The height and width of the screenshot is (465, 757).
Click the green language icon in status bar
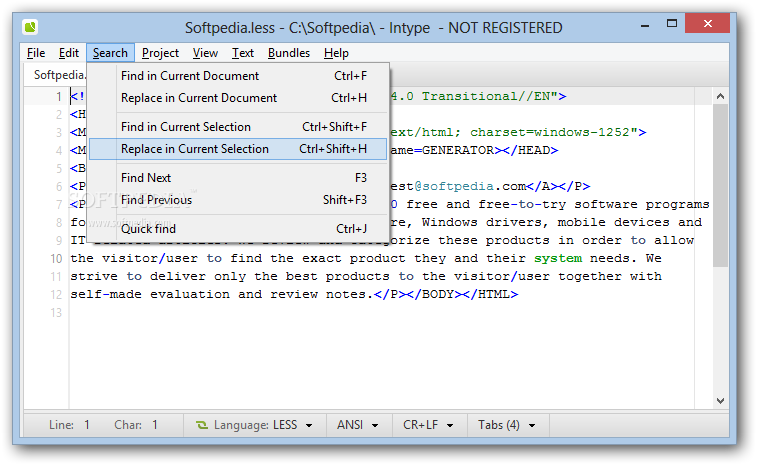tap(201, 425)
